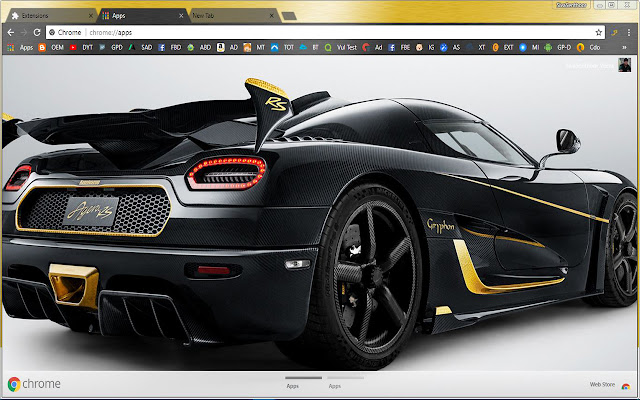
Task: Open the Yui Test bookmark
Action: point(341,48)
